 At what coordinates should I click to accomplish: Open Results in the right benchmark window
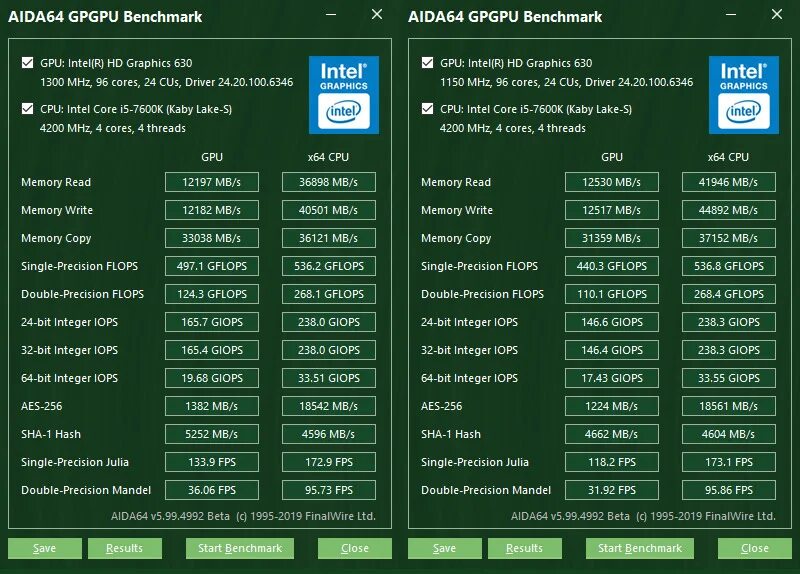[x=524, y=548]
